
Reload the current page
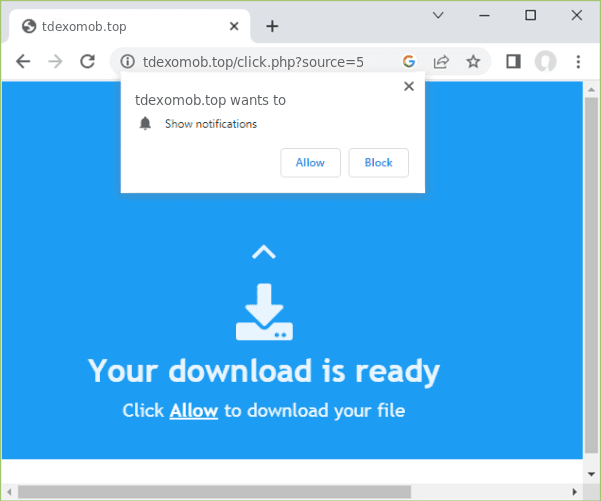(x=88, y=62)
